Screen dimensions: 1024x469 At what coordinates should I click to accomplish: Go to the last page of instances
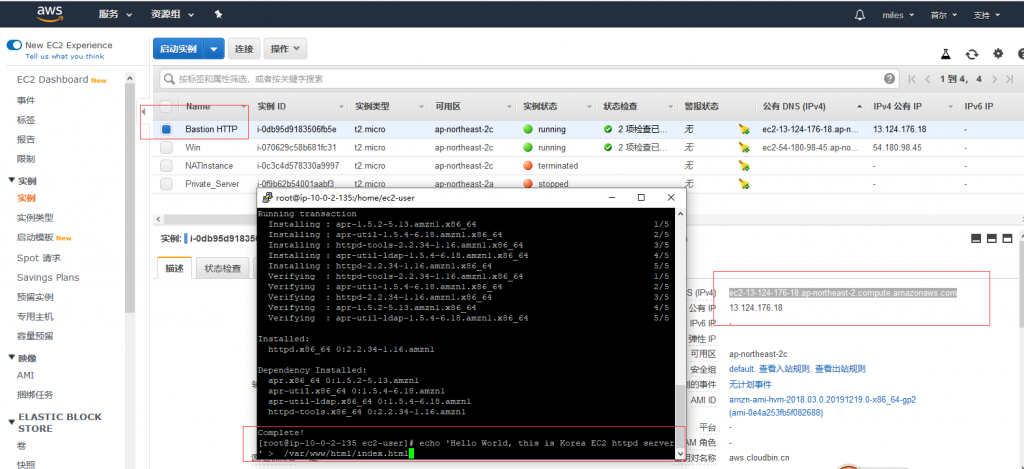[1010, 79]
